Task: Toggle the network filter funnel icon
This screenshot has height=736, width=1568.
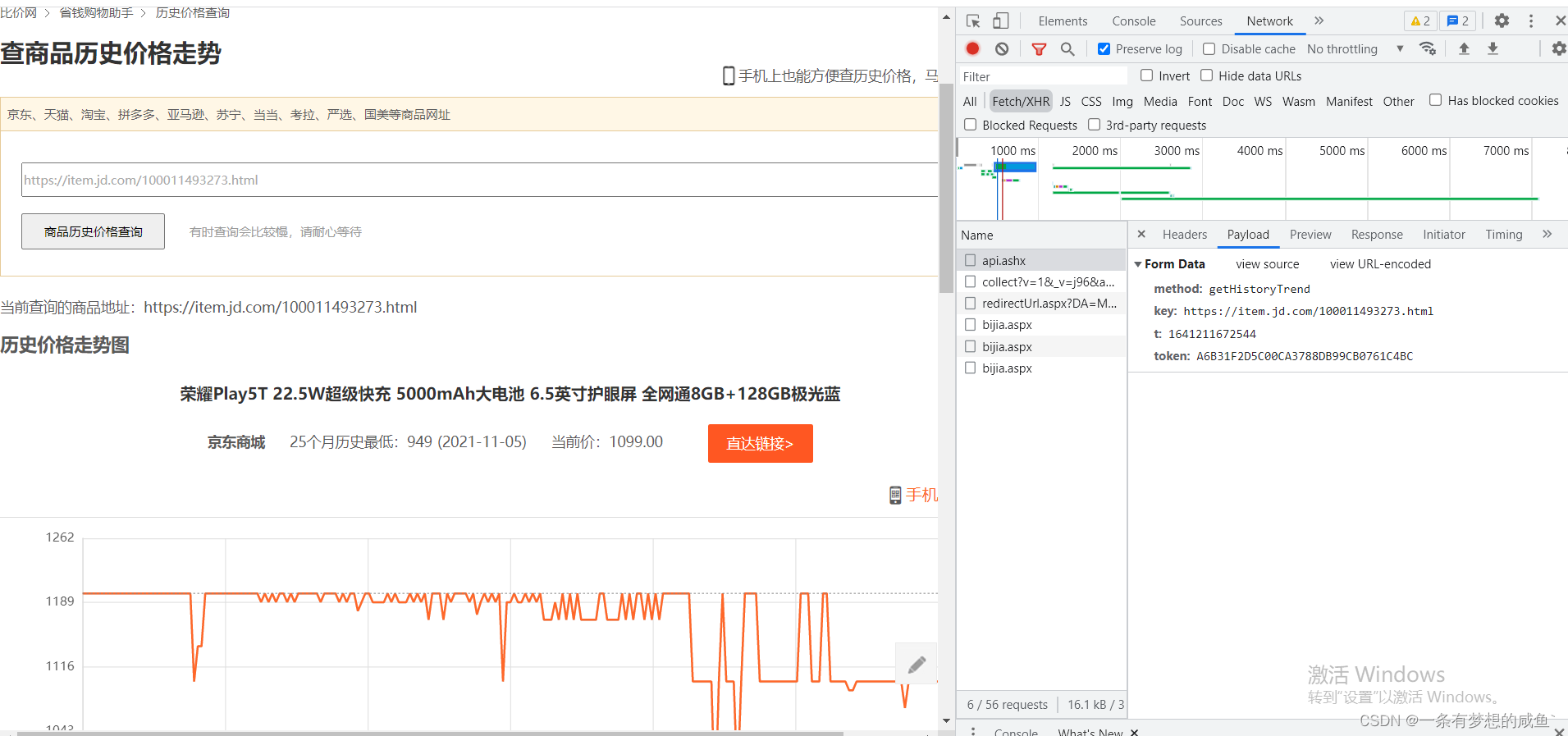Action: 1039,49
